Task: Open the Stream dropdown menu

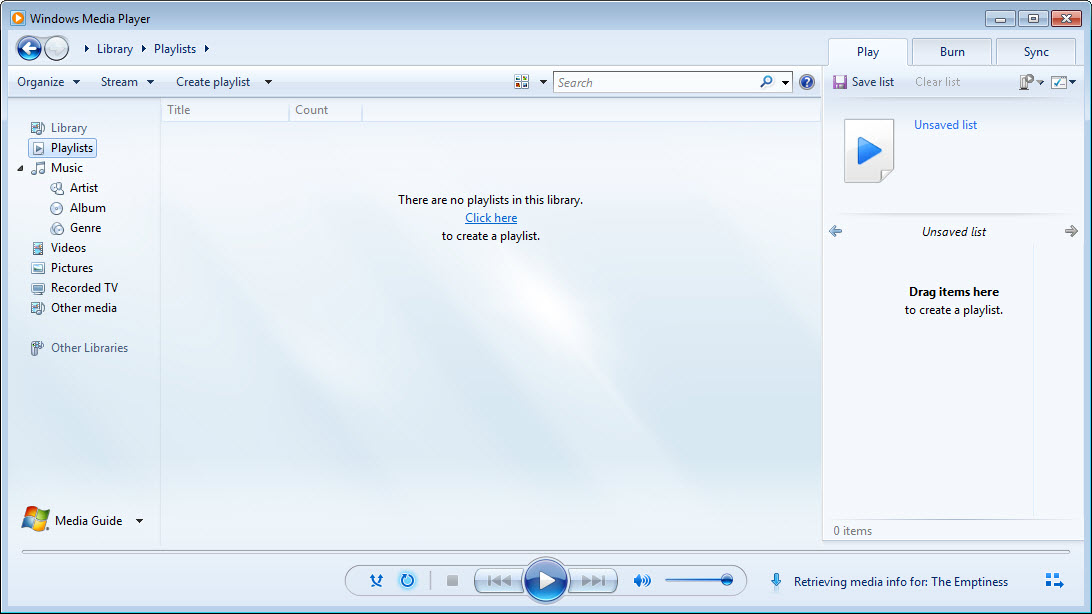Action: coord(127,82)
